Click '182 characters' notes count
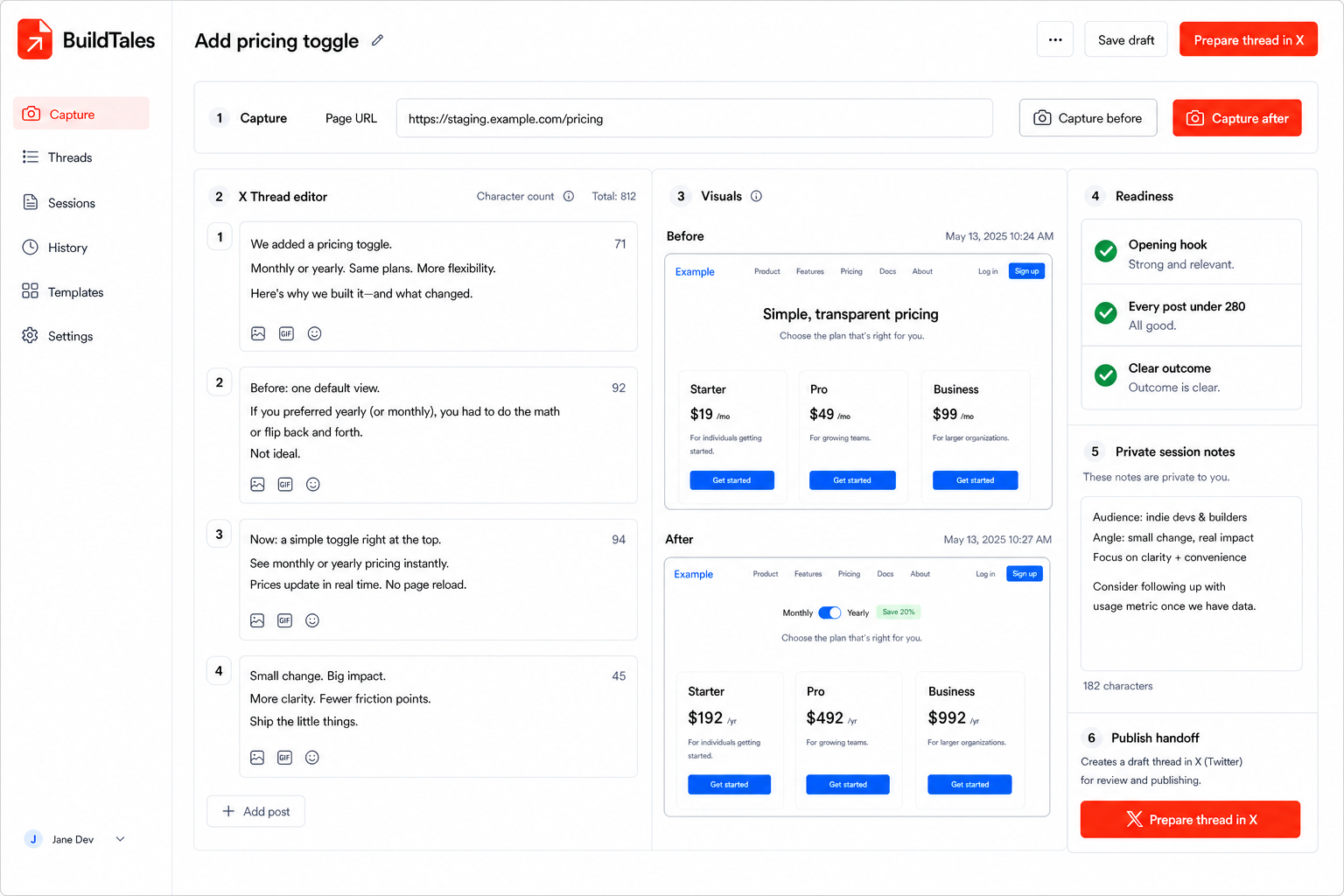 tap(1117, 686)
